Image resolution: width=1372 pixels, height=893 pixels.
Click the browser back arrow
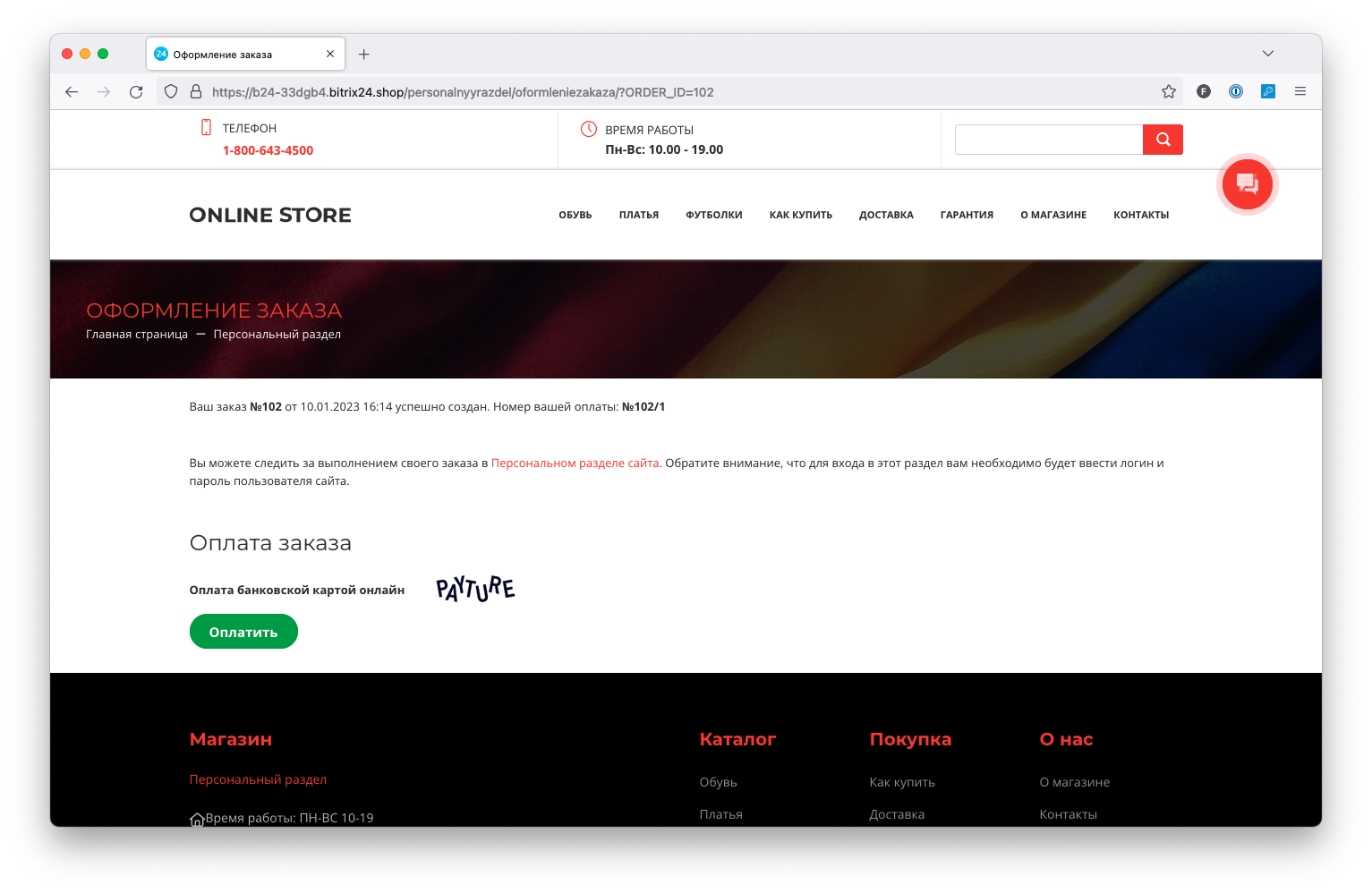click(72, 91)
